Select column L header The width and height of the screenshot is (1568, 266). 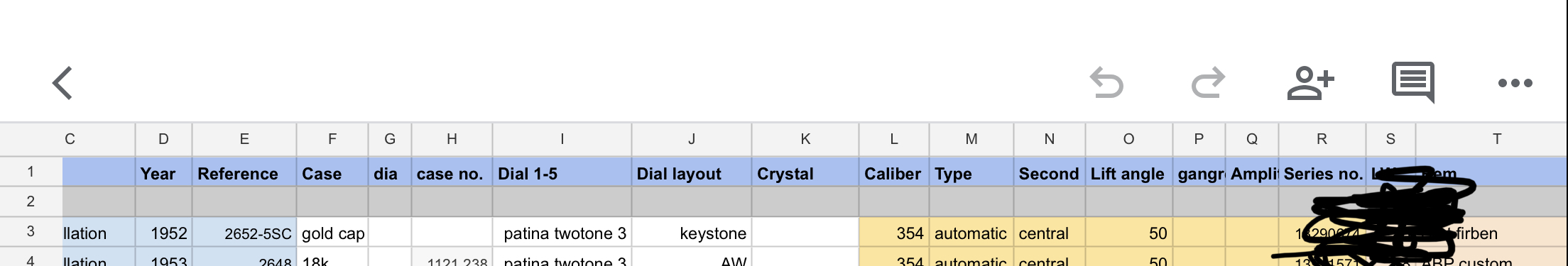point(894,139)
